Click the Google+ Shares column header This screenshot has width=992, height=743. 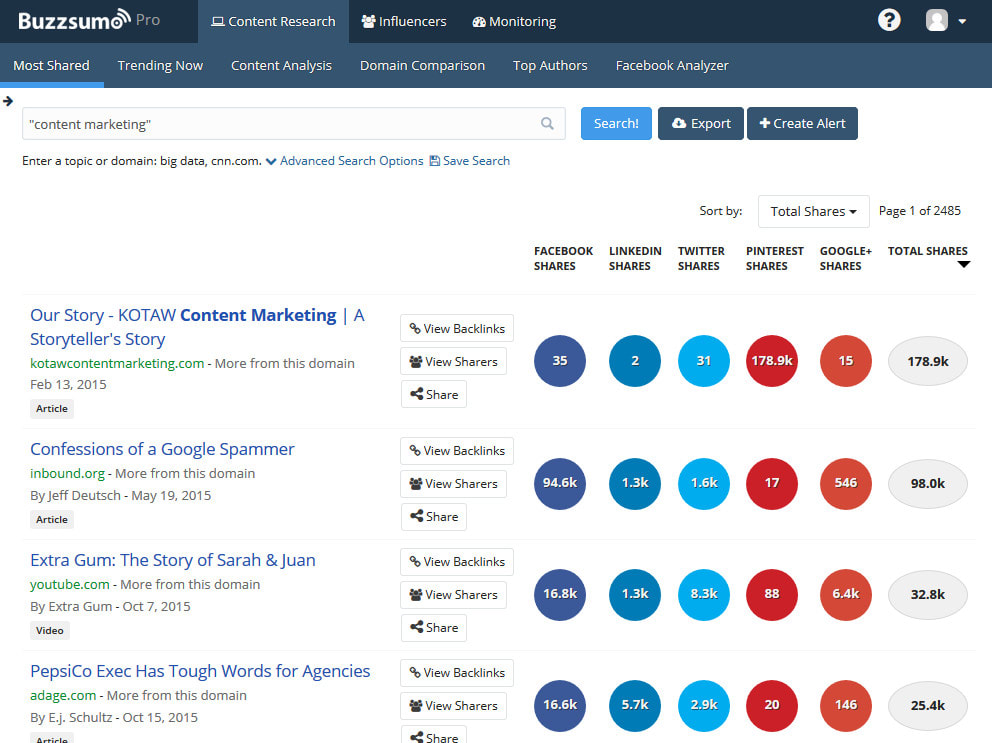click(x=845, y=258)
